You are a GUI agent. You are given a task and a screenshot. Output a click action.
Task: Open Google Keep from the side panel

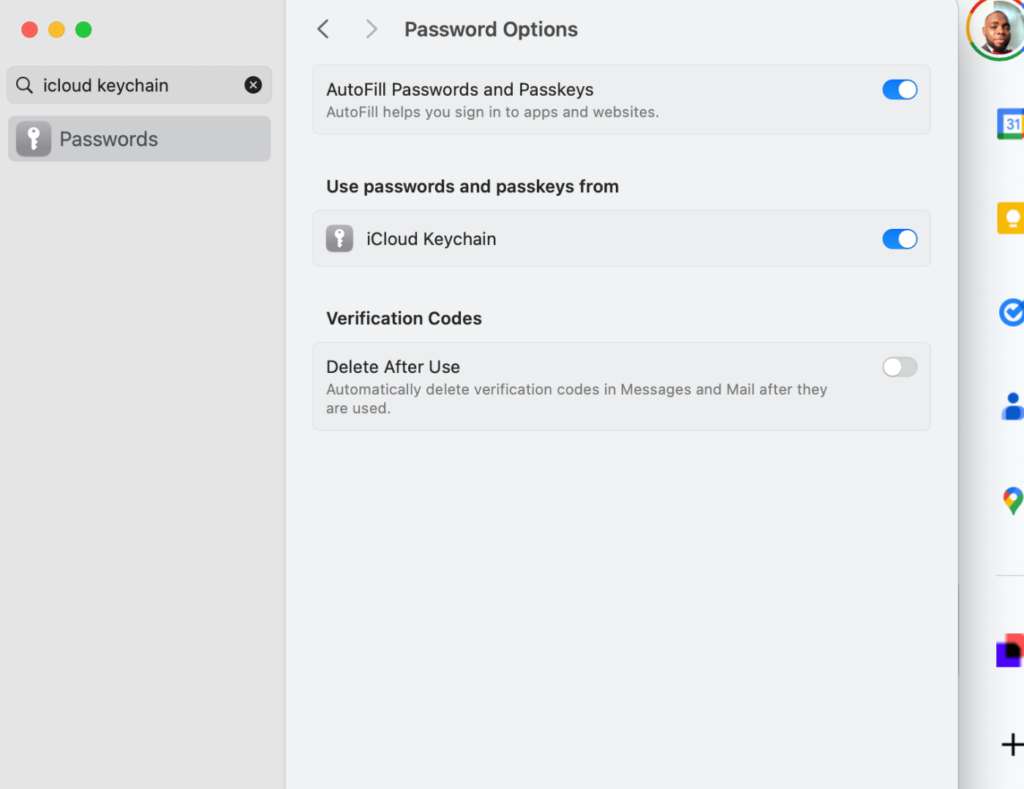point(1012,218)
